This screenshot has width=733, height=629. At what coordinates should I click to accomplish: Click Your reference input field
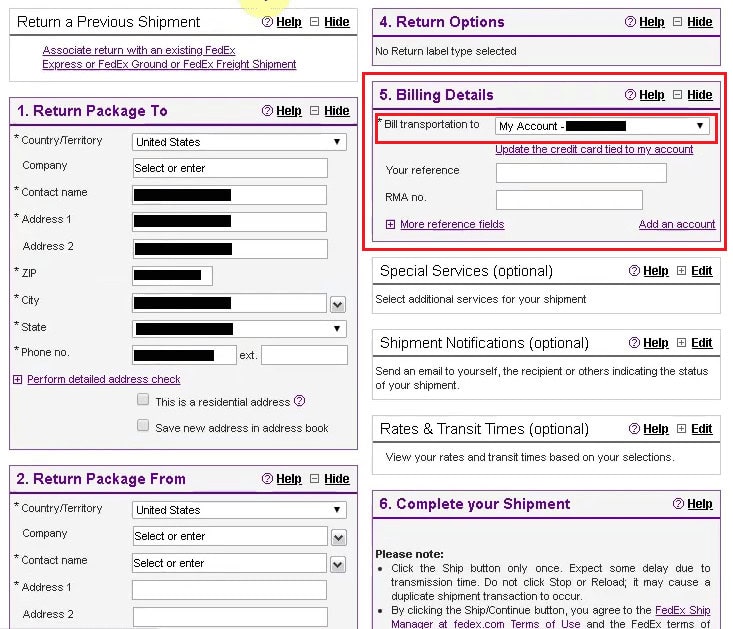click(x=581, y=173)
